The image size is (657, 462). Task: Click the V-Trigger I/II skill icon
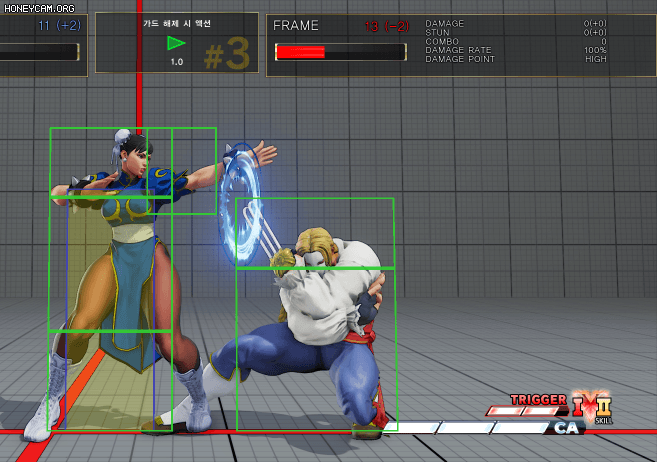tap(592, 406)
